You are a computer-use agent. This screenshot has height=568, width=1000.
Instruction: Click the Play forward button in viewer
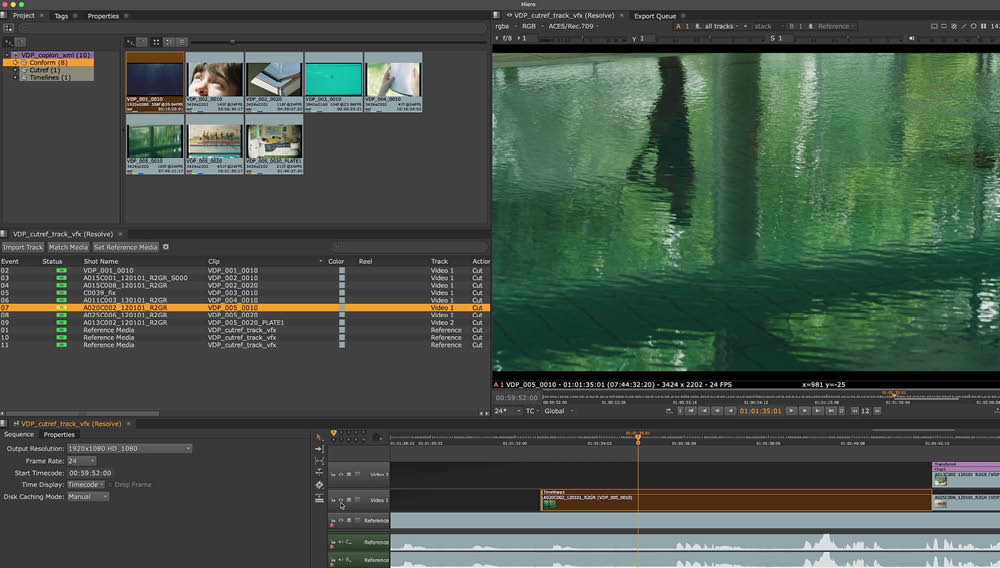(791, 411)
